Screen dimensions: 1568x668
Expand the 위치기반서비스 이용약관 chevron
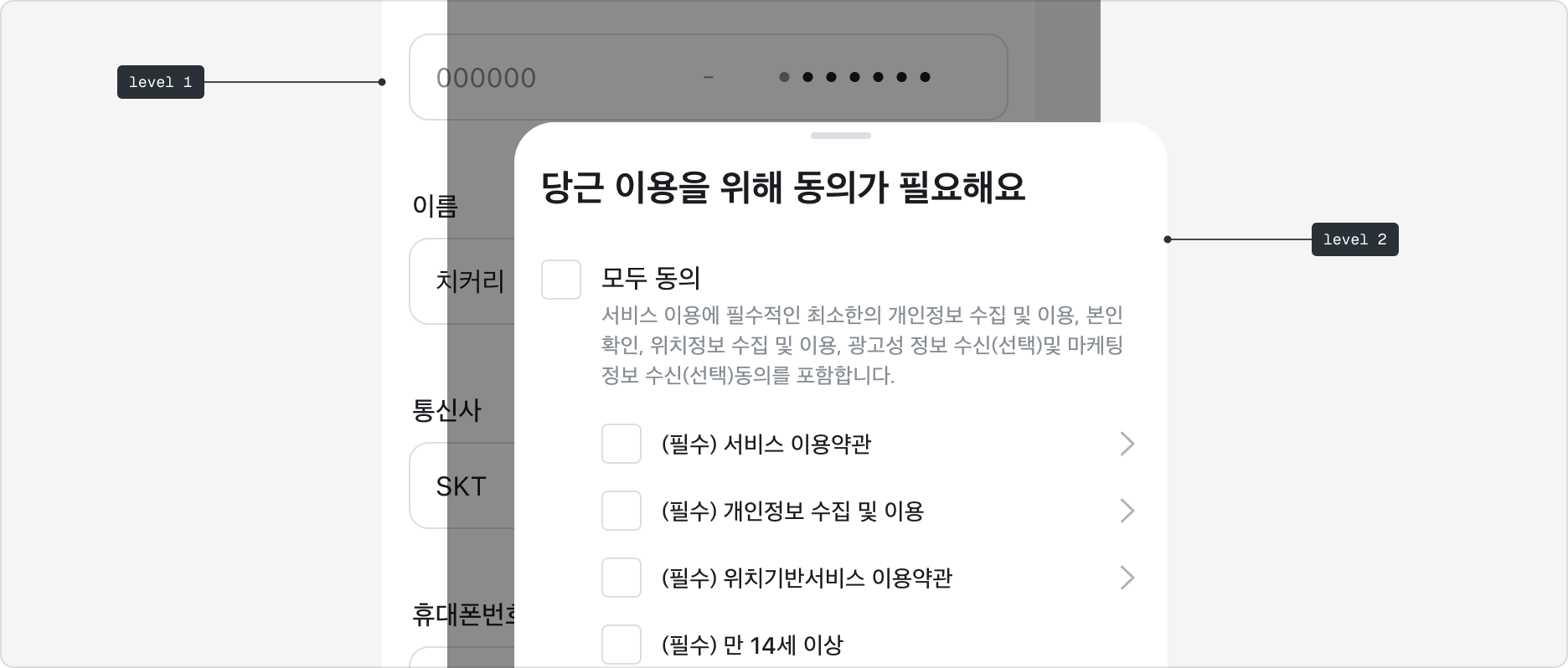(1127, 578)
